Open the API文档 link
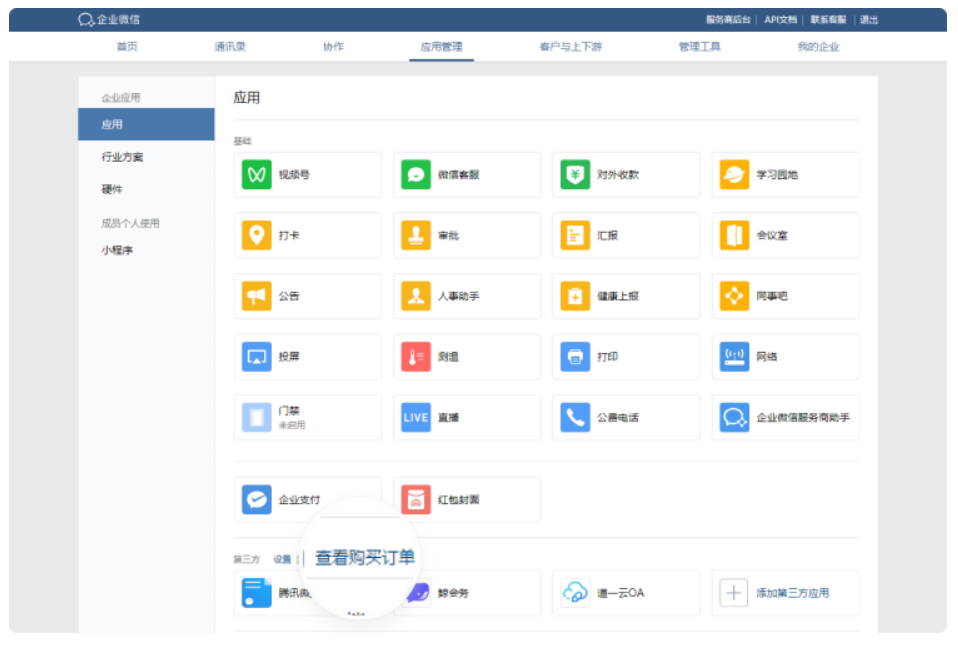Screen dimensions: 958x652 point(780,20)
